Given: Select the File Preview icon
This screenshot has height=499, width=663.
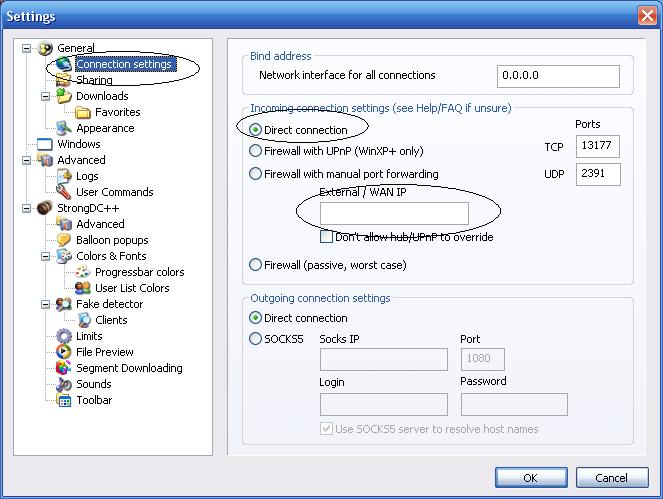Looking at the screenshot, I should point(64,352).
